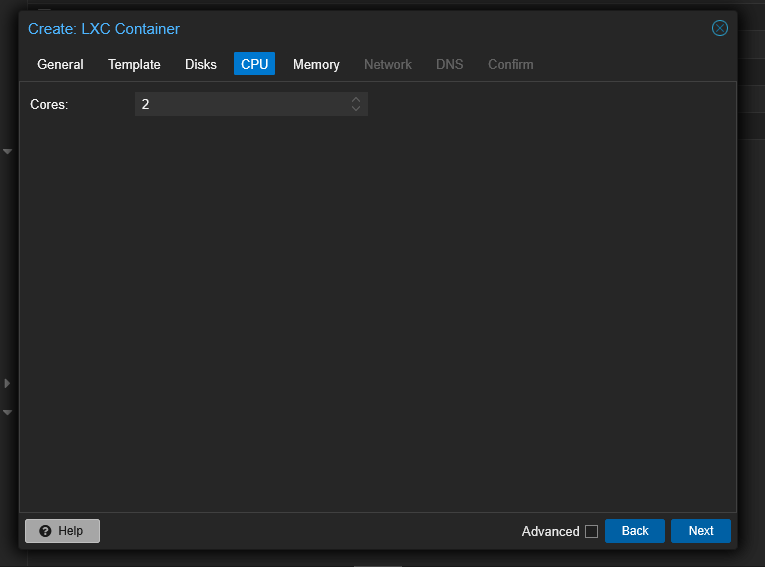The image size is (765, 567).
Task: Go Back to the Disks step
Action: pos(635,531)
